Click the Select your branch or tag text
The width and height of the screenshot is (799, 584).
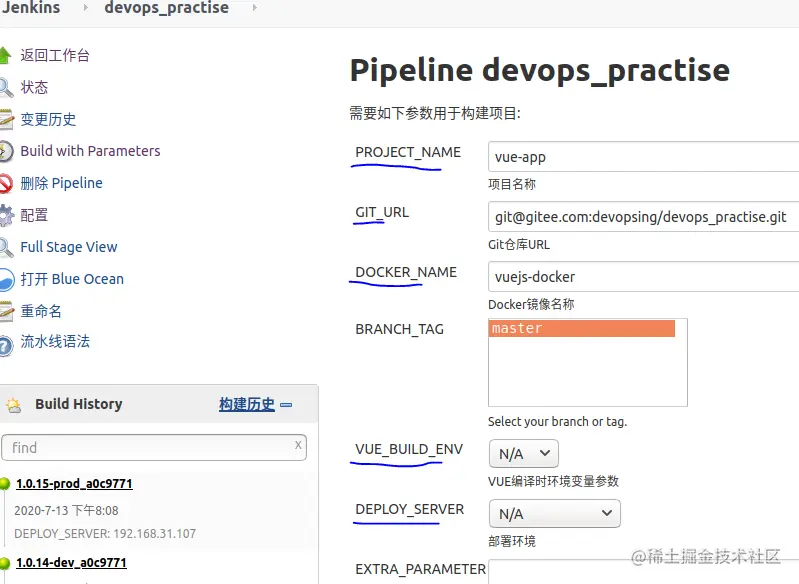pyautogui.click(x=557, y=421)
